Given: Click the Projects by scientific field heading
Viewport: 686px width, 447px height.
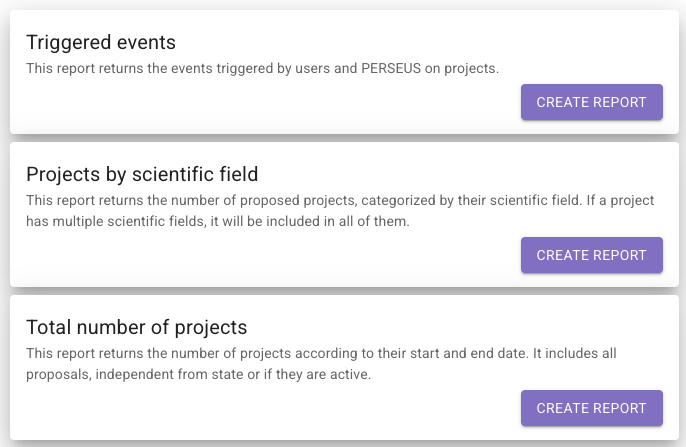Looking at the screenshot, I should click(142, 174).
